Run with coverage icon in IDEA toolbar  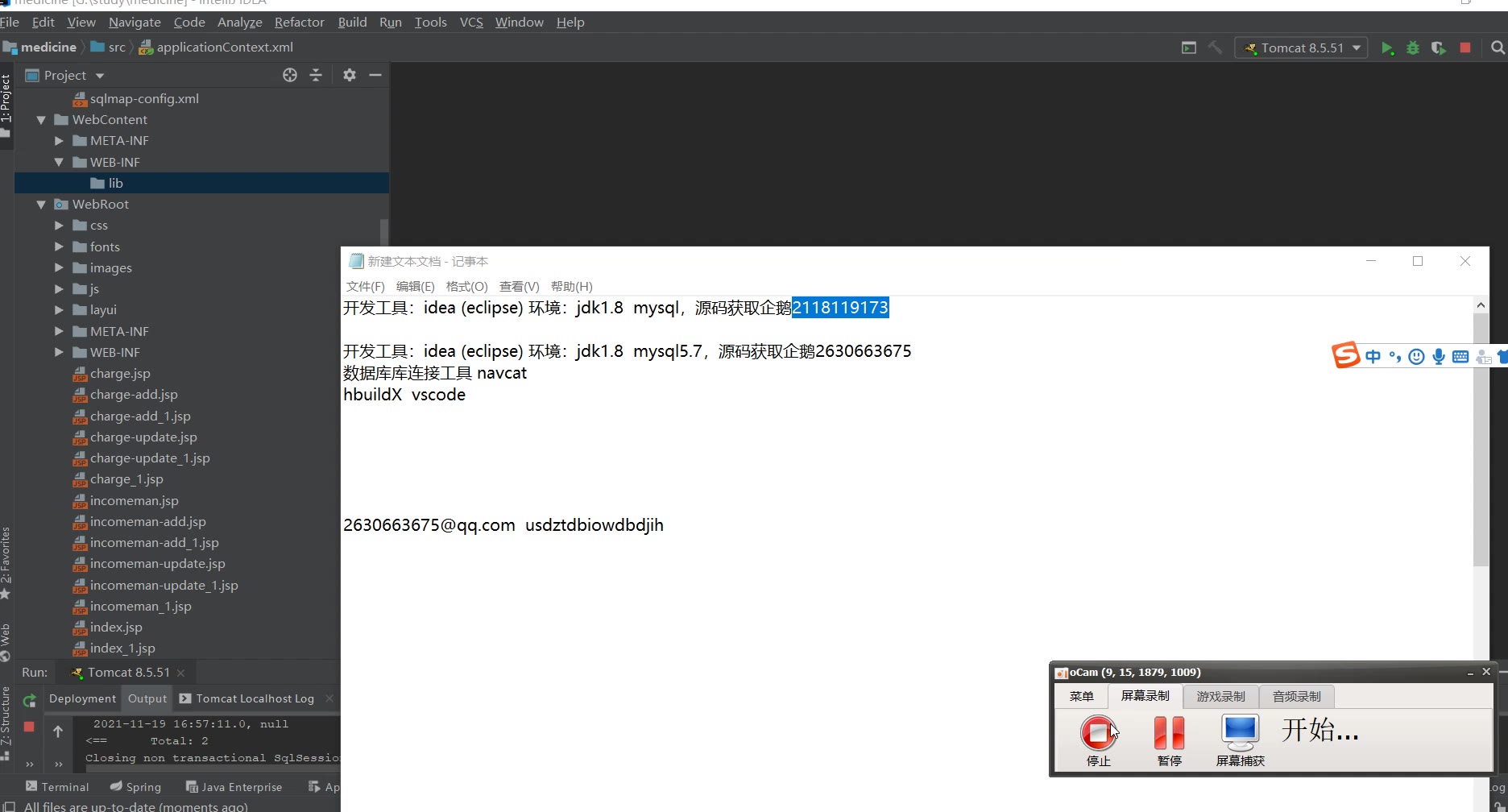coord(1439,48)
